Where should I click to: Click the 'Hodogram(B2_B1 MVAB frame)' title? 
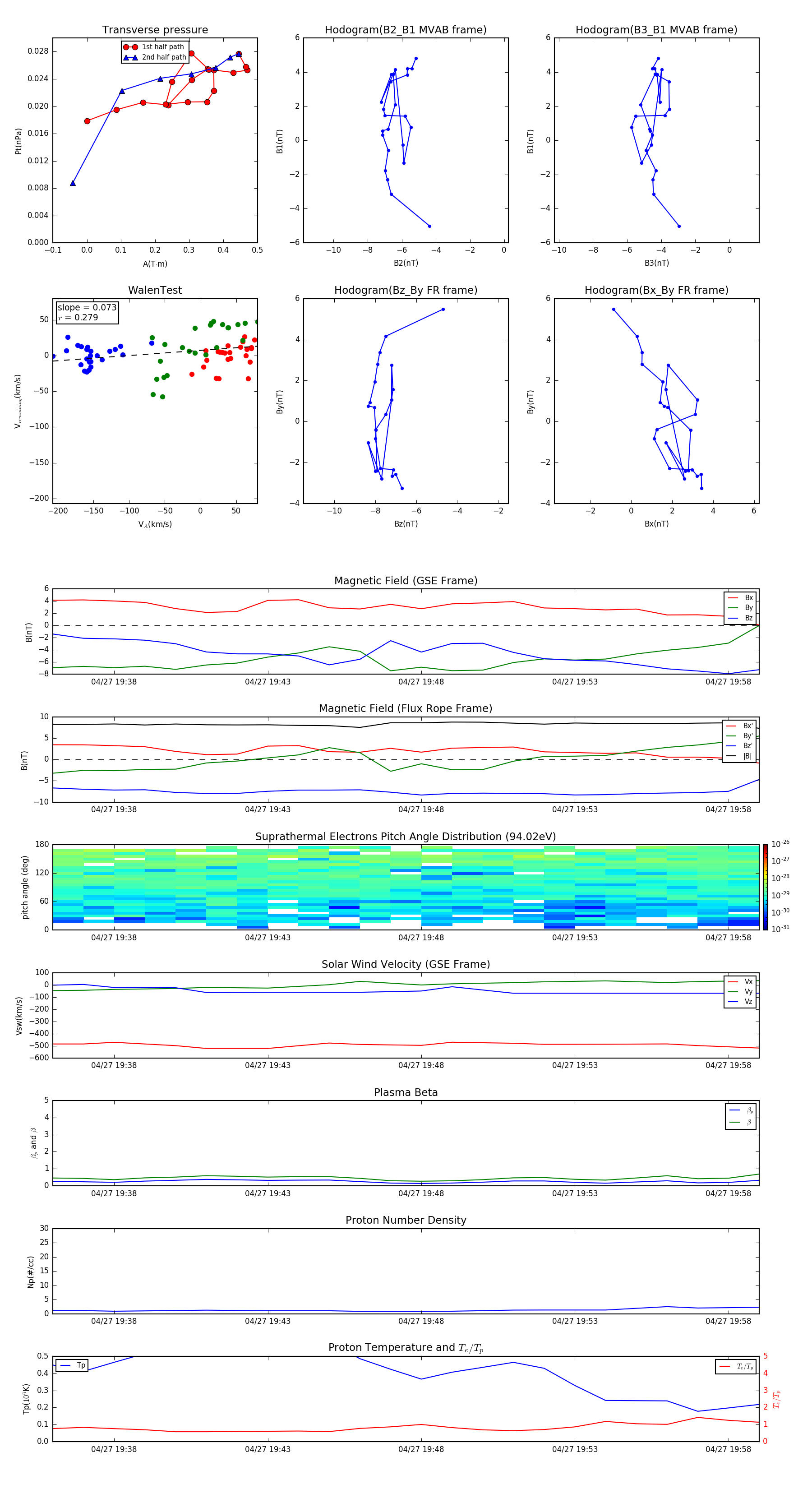[406, 30]
